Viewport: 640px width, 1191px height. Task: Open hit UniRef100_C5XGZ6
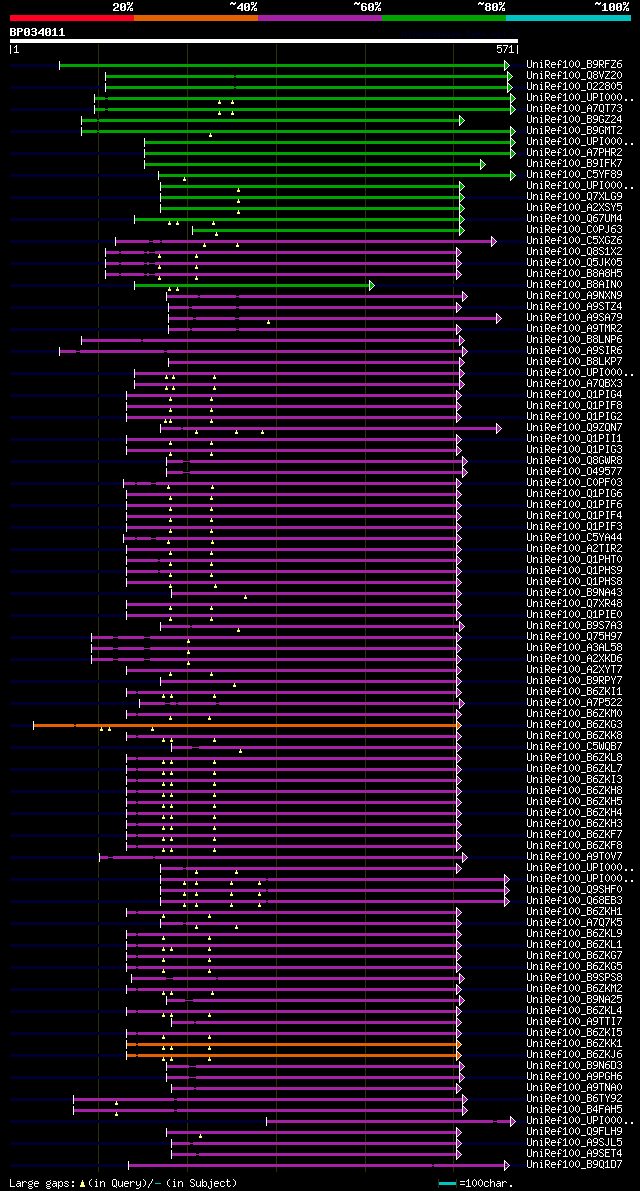574,241
